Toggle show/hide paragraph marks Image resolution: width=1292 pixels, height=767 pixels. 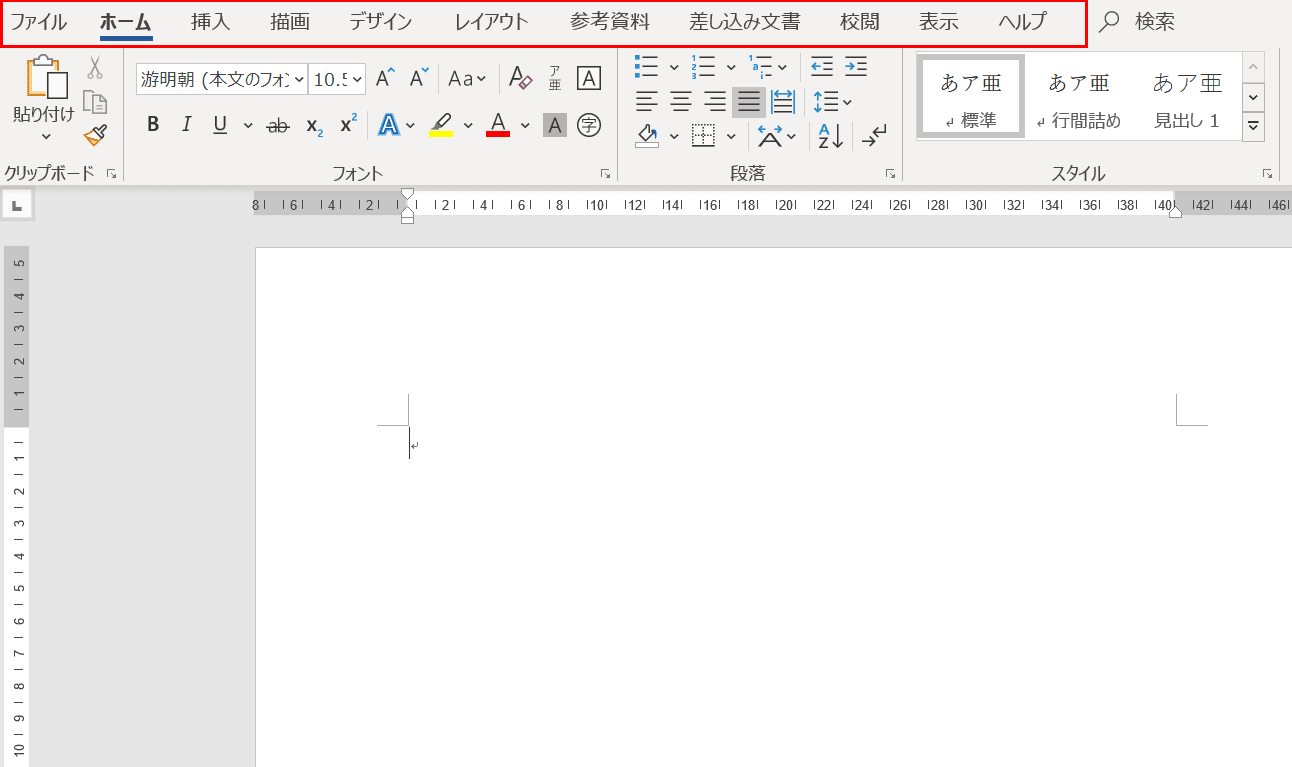pyautogui.click(x=874, y=135)
